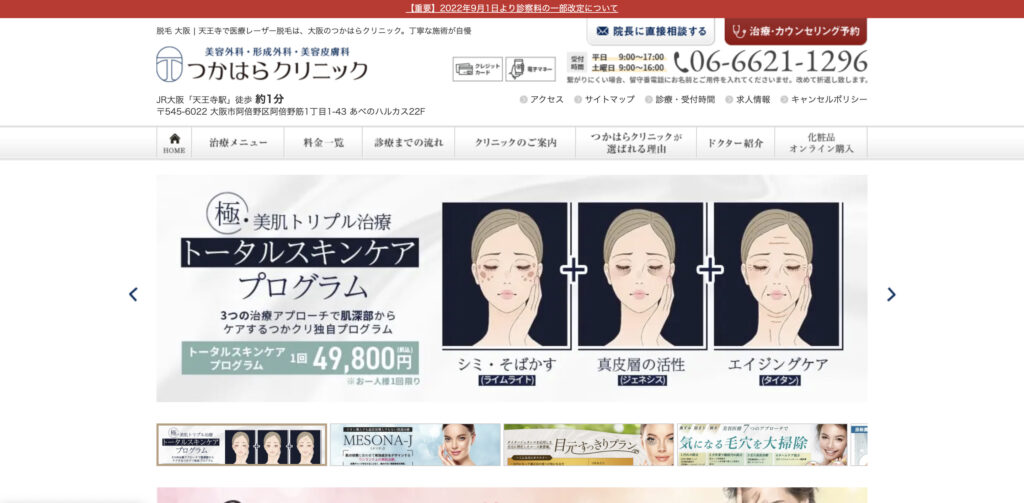Open the サイトマップ link

click(604, 99)
